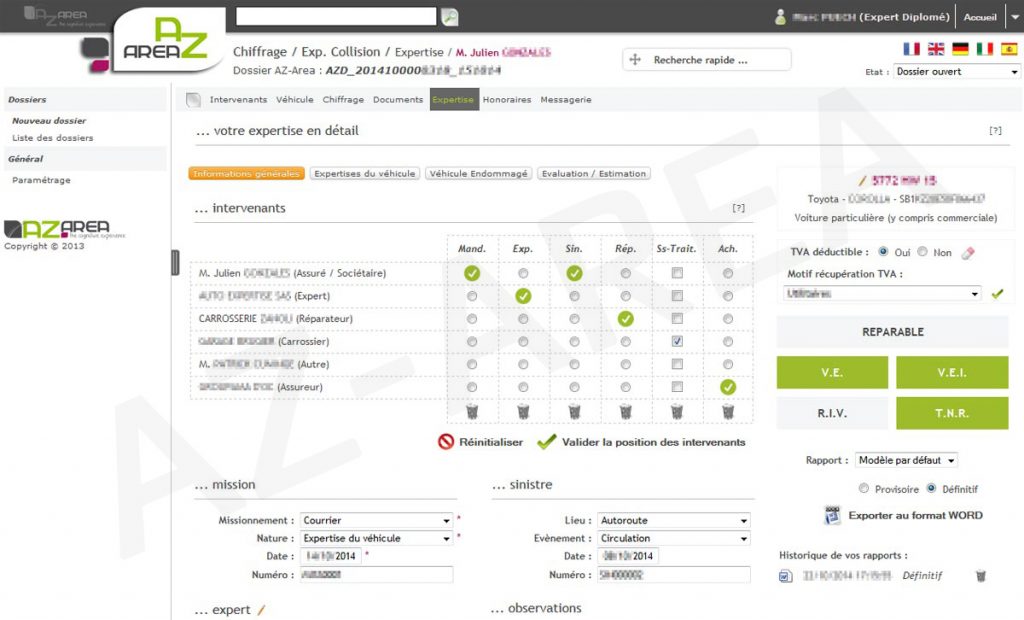
Task: Switch to the Honoraires tab
Action: pos(507,100)
